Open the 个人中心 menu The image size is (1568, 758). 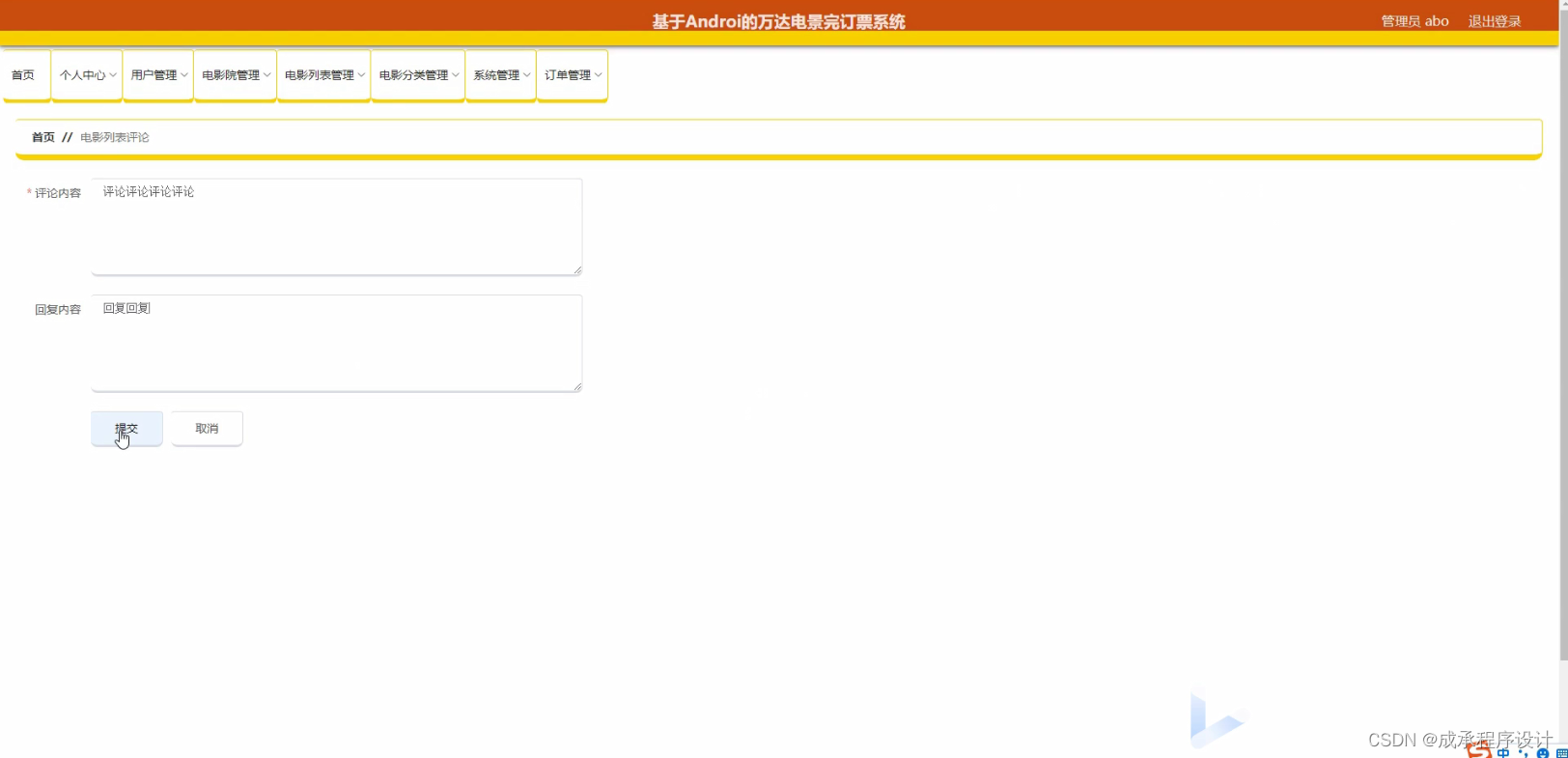point(87,75)
